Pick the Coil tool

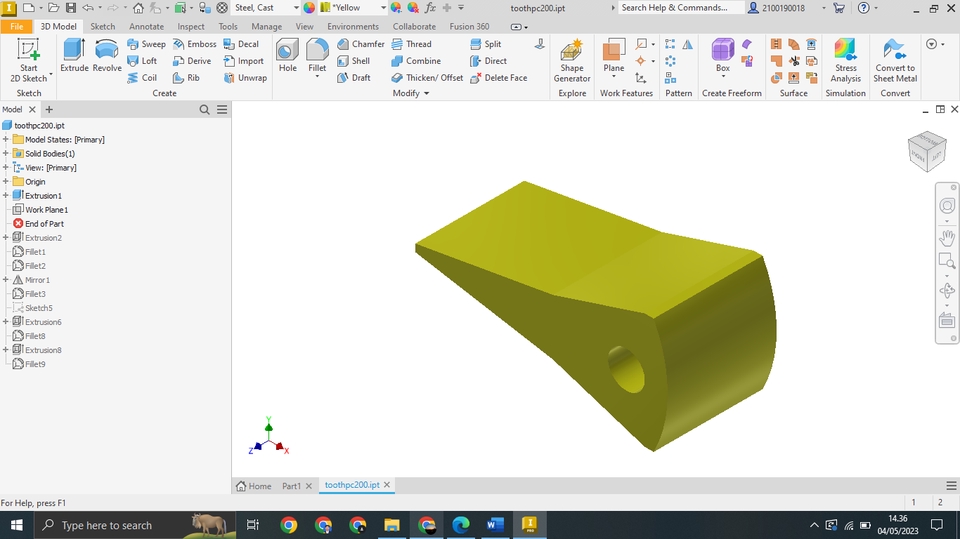pyautogui.click(x=142, y=78)
